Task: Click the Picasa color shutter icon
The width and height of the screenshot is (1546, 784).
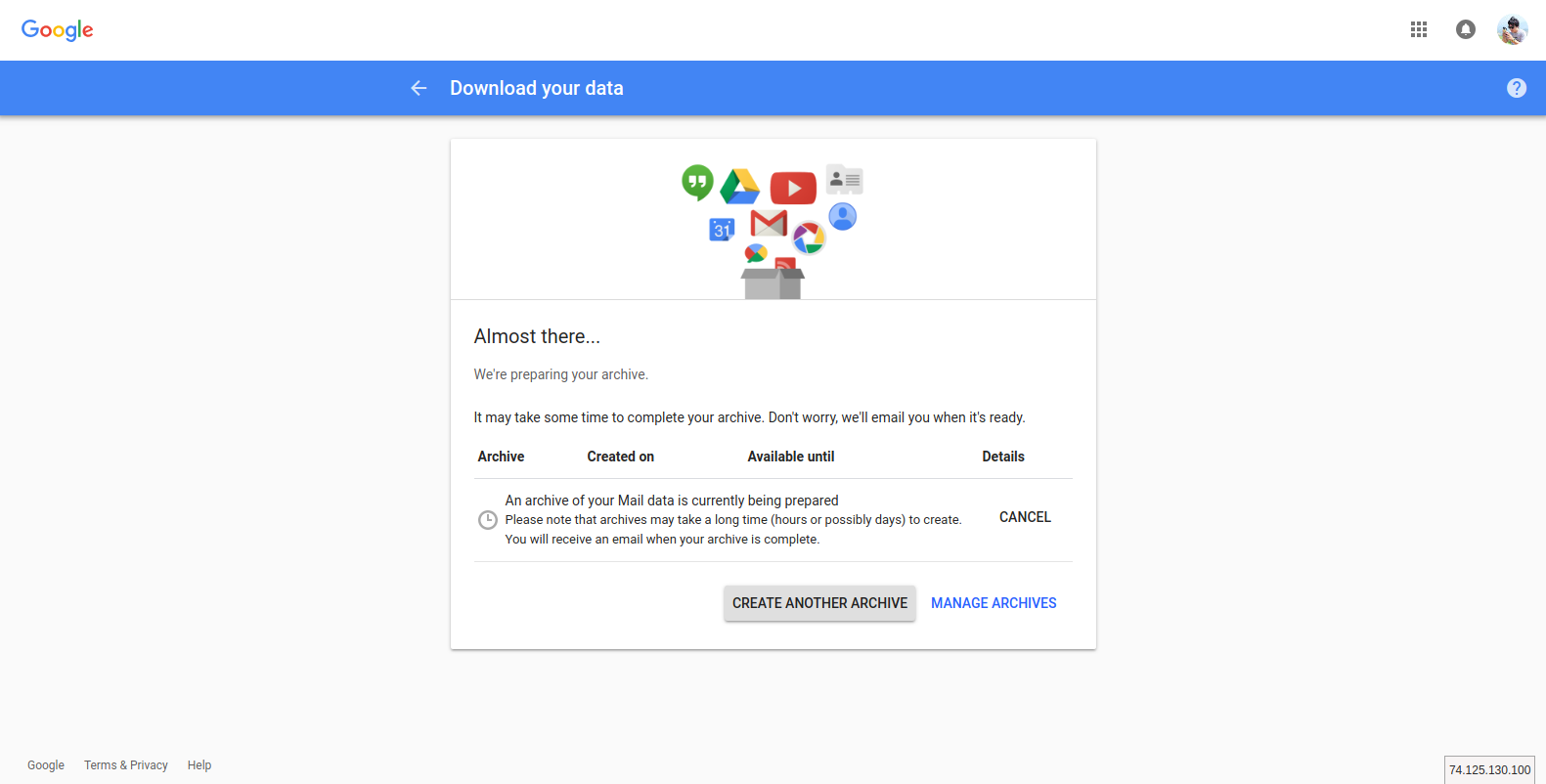Action: tap(809, 238)
